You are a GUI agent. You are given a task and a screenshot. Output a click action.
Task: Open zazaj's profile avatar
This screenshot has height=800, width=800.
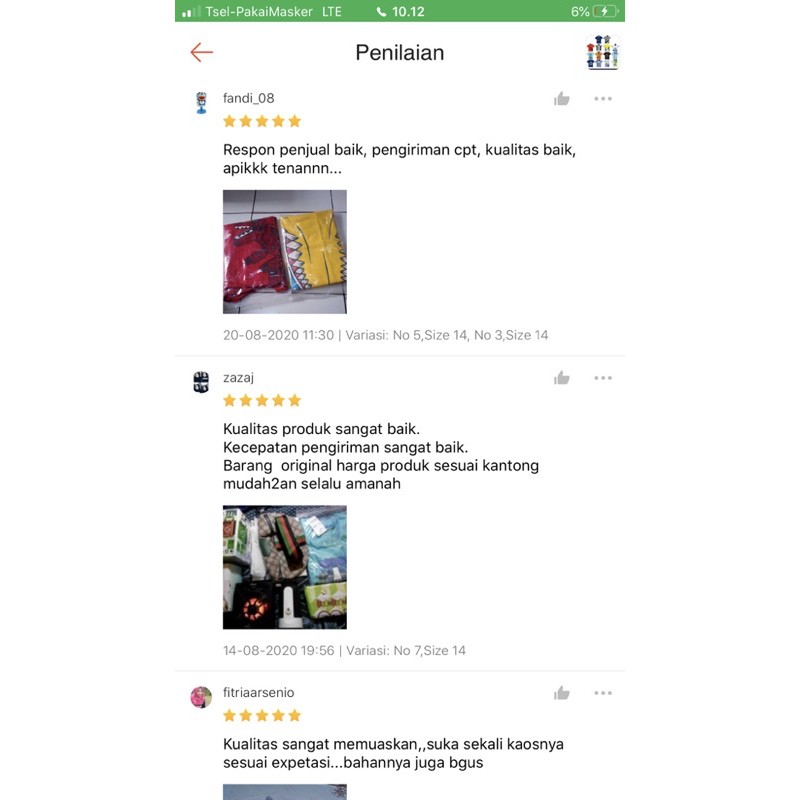tap(201, 382)
